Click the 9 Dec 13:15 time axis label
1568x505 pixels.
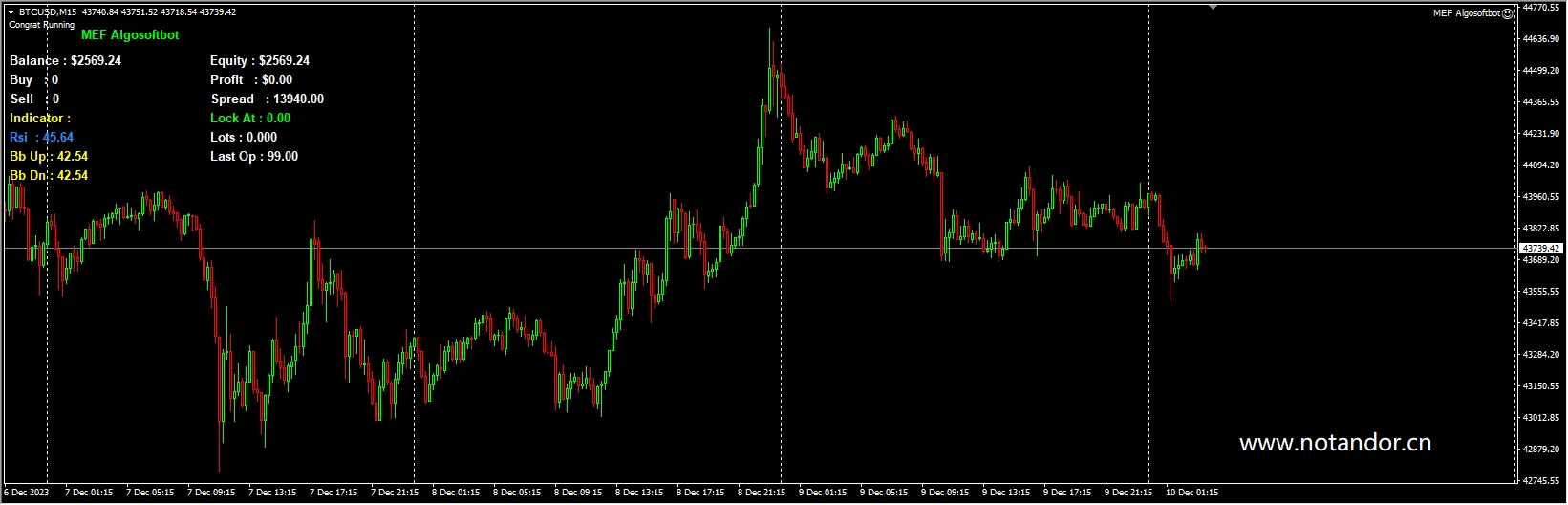[x=1006, y=493]
